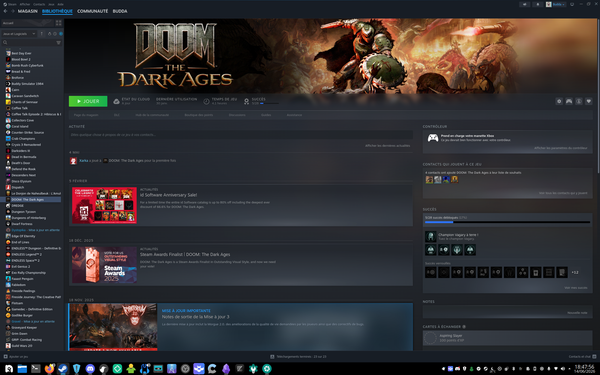Open the BUDDA profile tab
Viewport: 600px width, 375px height.
click(120, 11)
